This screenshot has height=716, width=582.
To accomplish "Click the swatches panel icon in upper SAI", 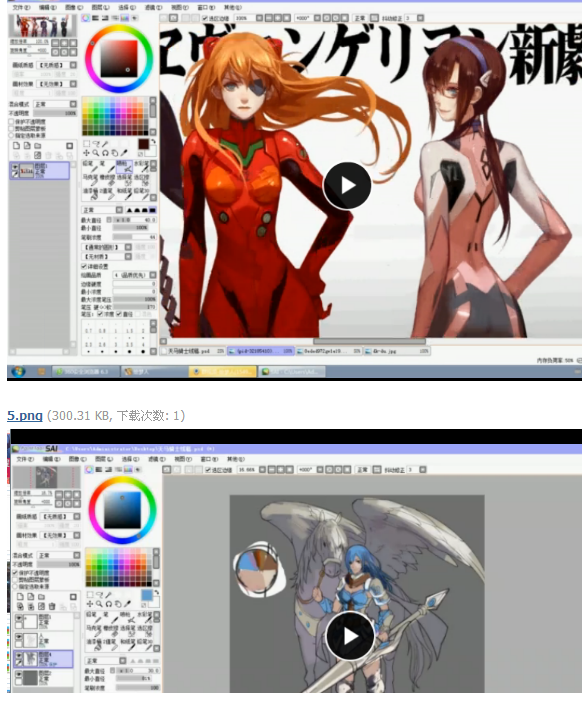I will (x=124, y=18).
